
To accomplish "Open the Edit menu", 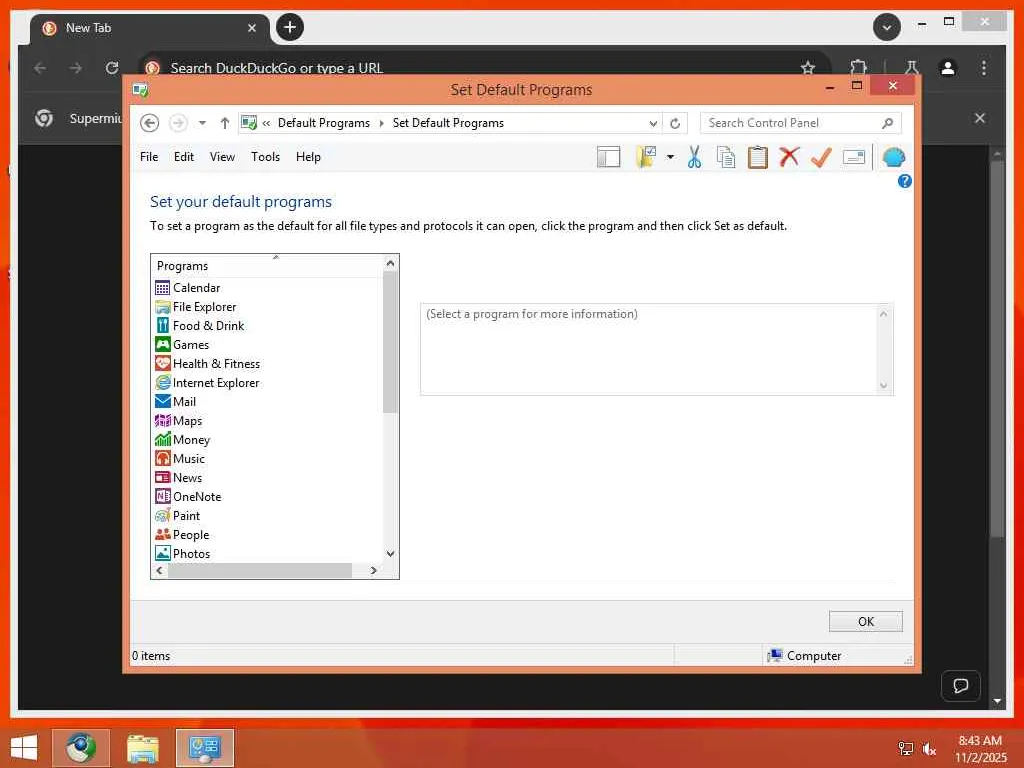I will (184, 157).
